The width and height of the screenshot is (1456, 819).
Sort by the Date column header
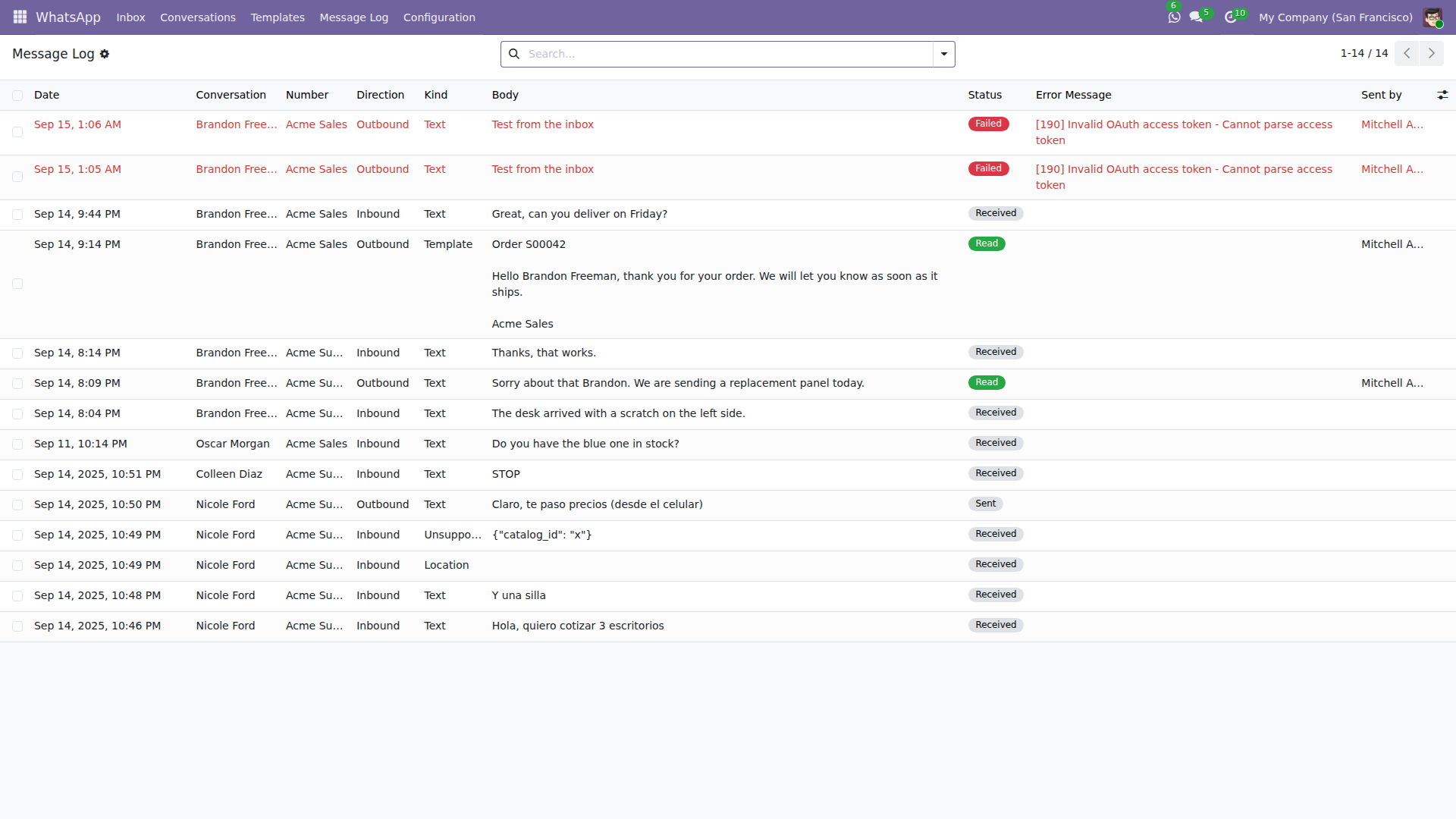coord(46,95)
